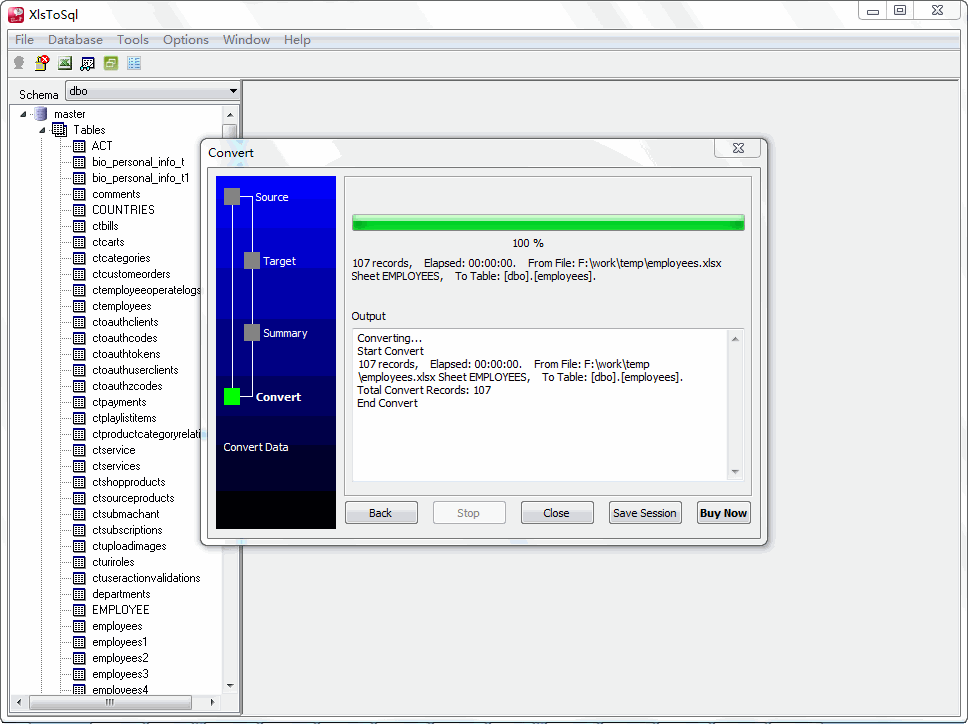Click the table icon beside COUNTRIES

click(79, 210)
